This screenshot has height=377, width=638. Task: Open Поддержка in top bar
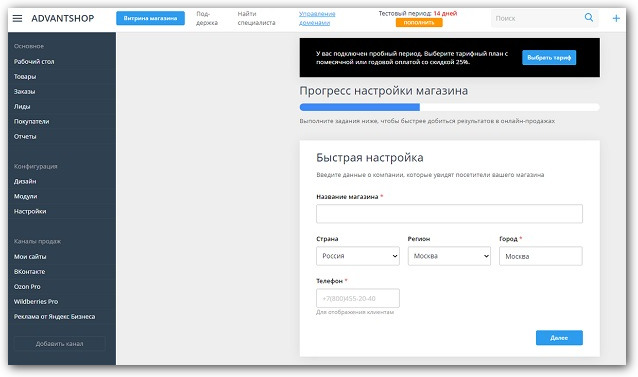(x=207, y=18)
